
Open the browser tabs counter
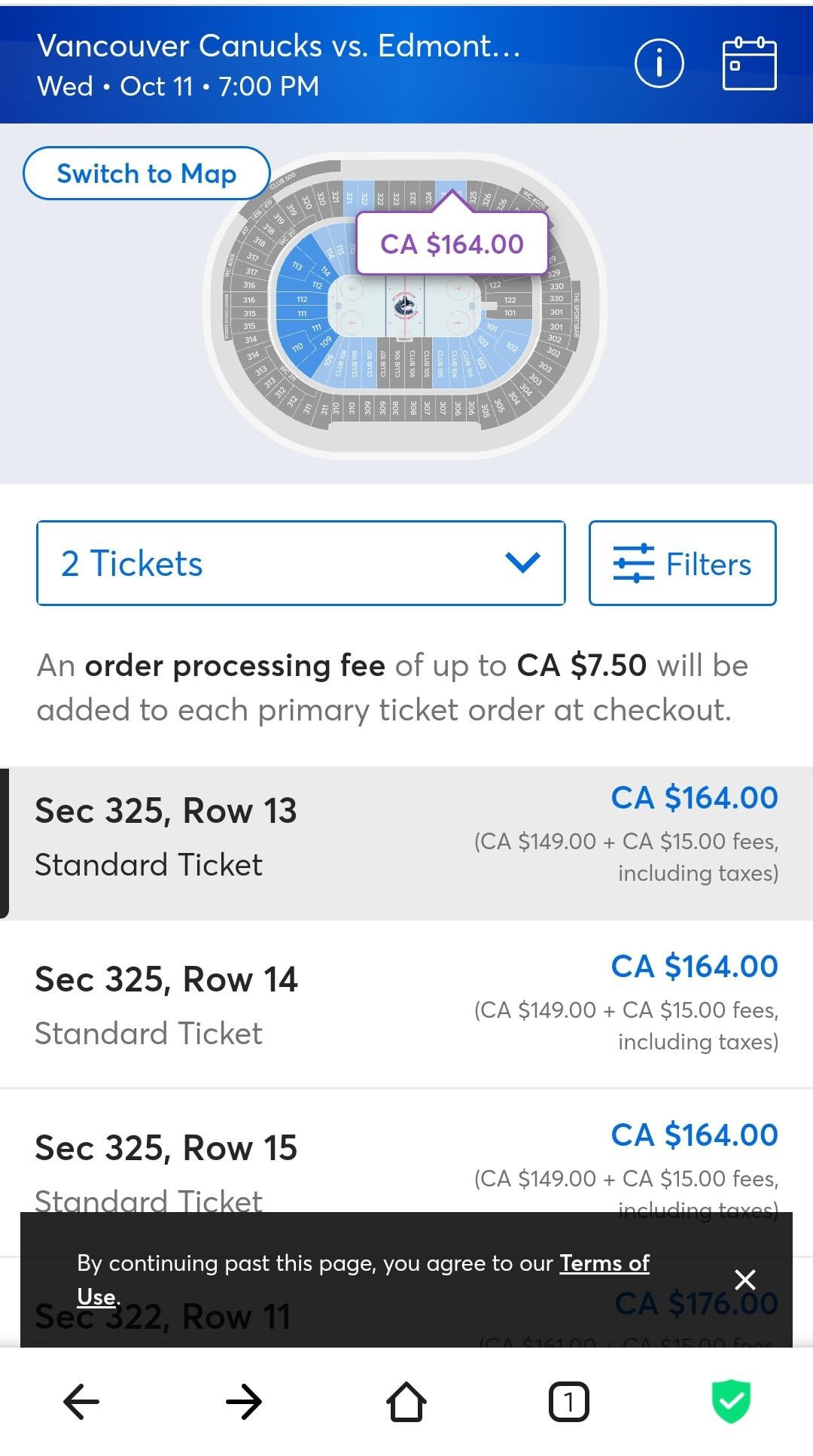click(569, 1401)
